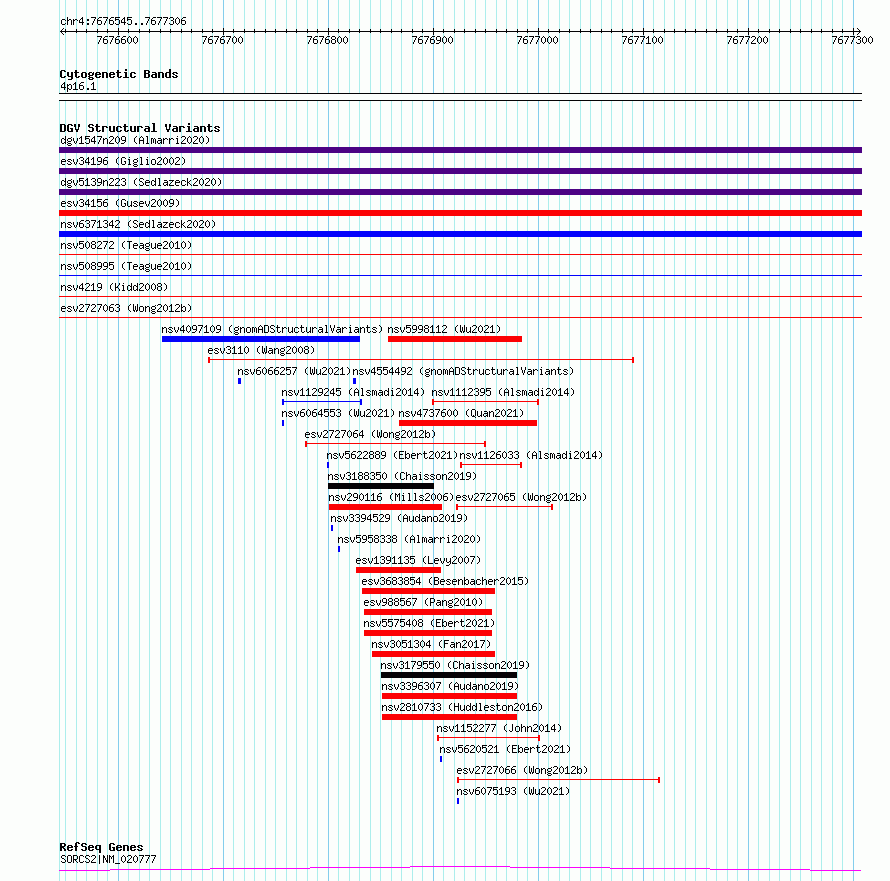Click nsv508995 (Teague2010) variant label
890x881 pixels.
[126, 266]
